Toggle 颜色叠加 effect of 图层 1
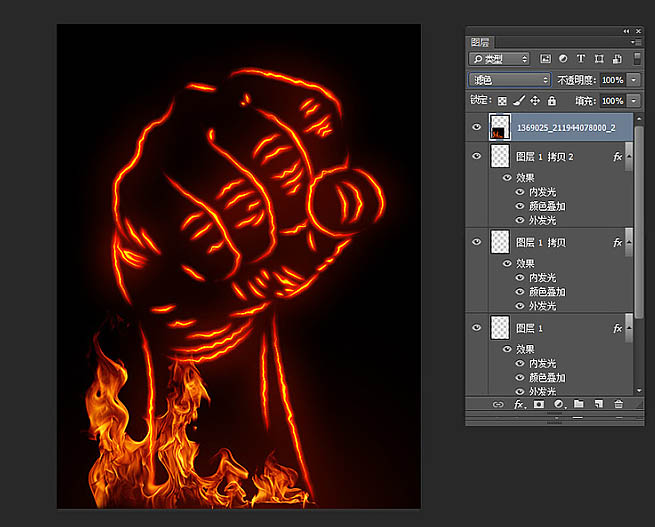This screenshot has width=655, height=527. click(520, 378)
